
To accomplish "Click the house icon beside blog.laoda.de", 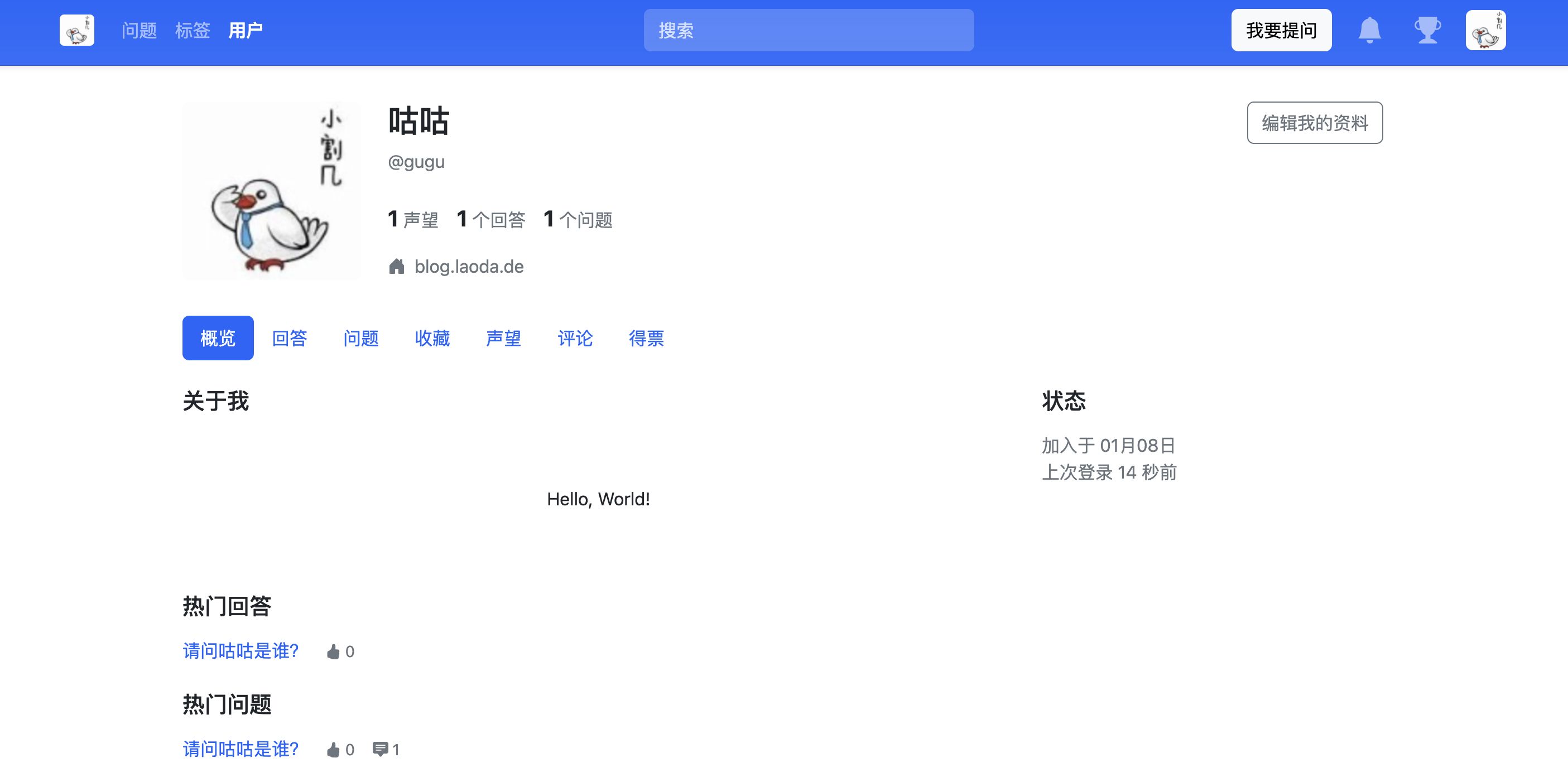I will [396, 267].
